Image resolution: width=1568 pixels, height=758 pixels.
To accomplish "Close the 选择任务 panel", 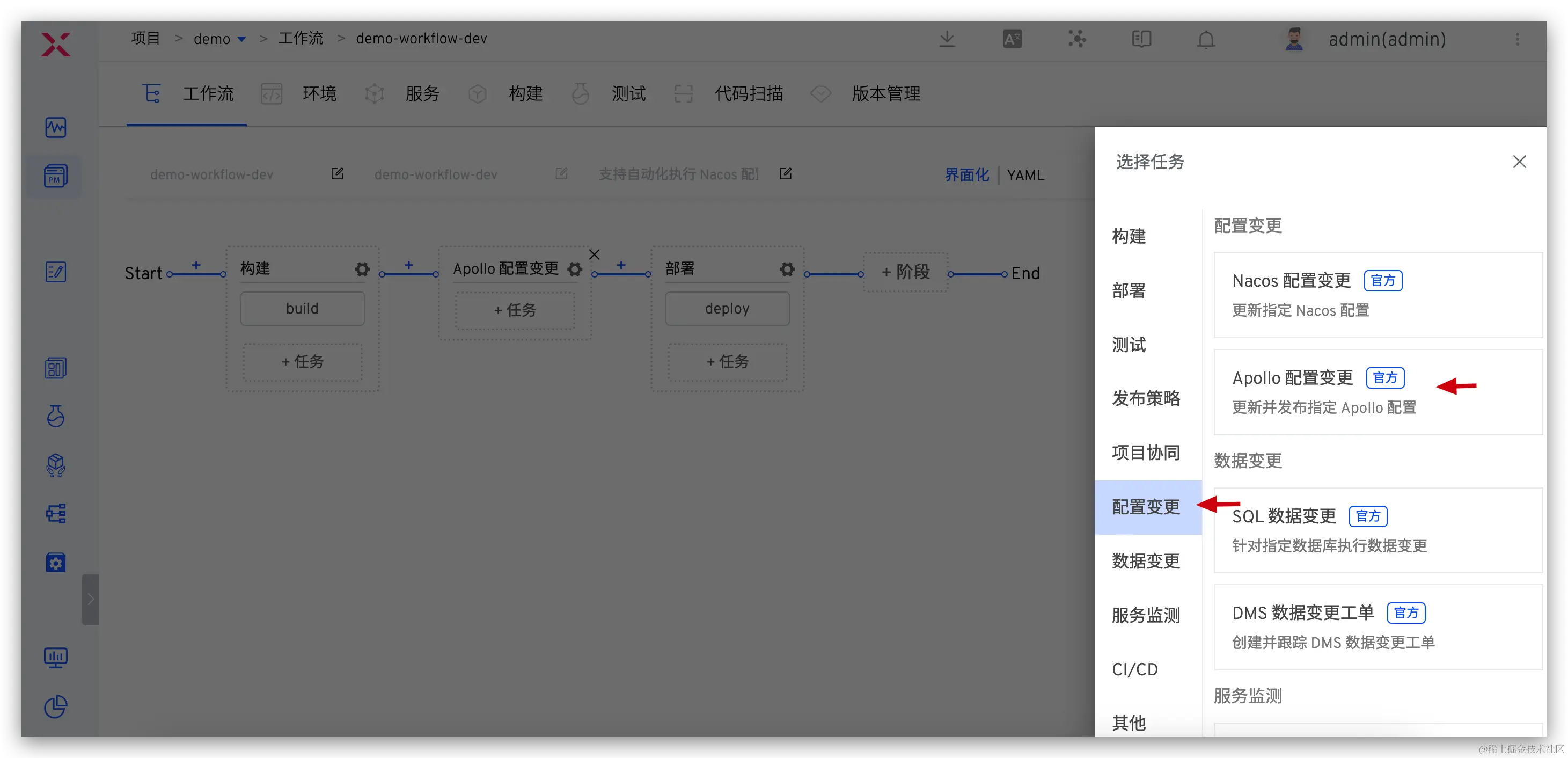I will (1519, 162).
